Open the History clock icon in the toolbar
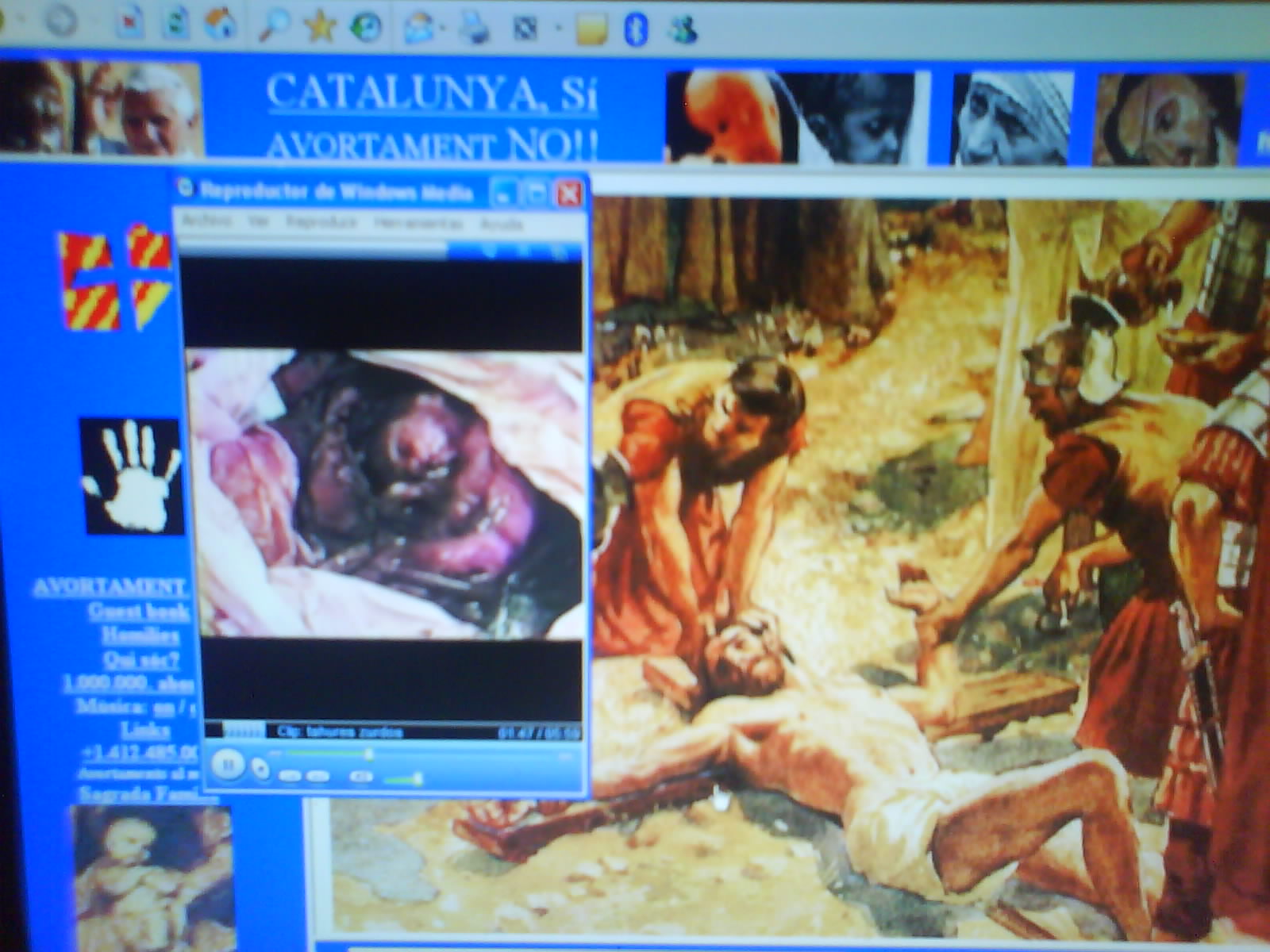The height and width of the screenshot is (952, 1270). coord(365,29)
